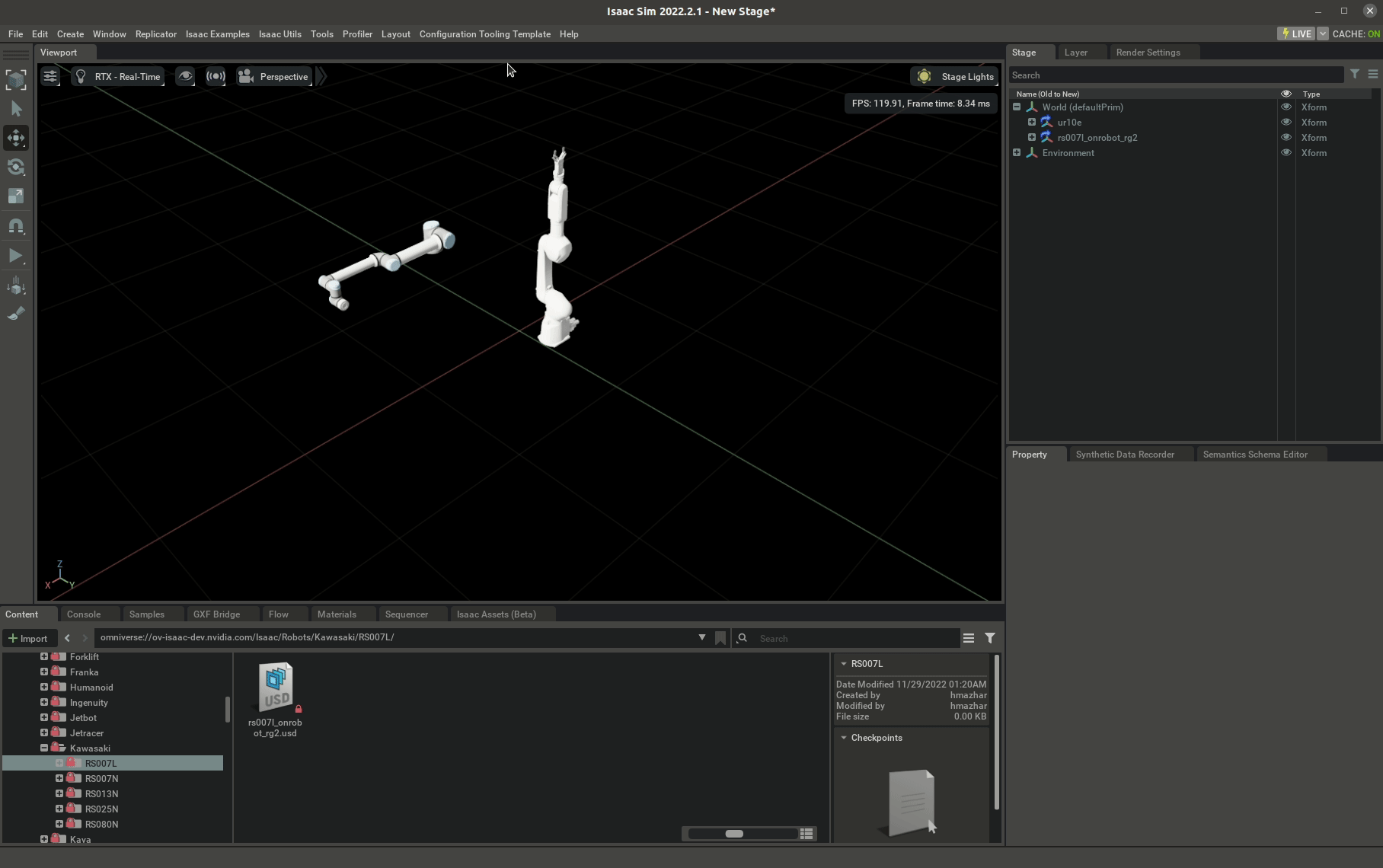Pick the arrow Select tool
1383x868 pixels.
pyautogui.click(x=16, y=109)
